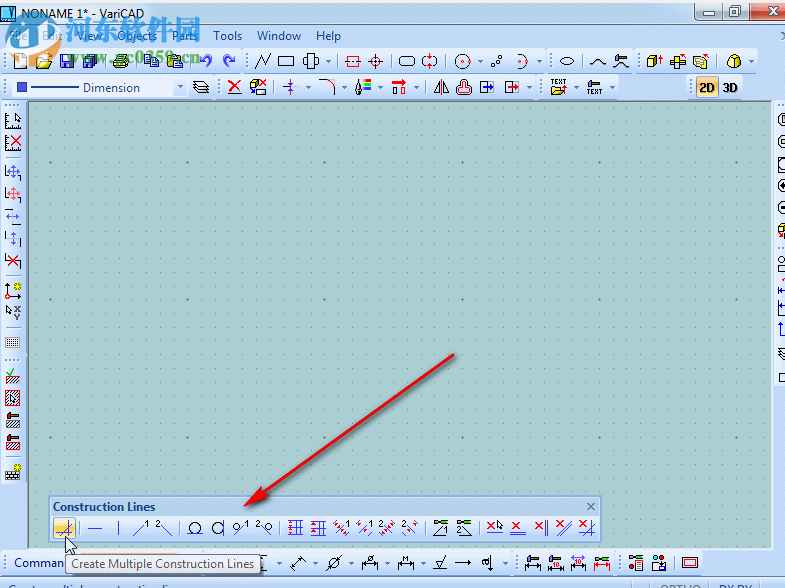Click delete all horizontal construction lines icon
The height and width of the screenshot is (588, 785).
(517, 528)
